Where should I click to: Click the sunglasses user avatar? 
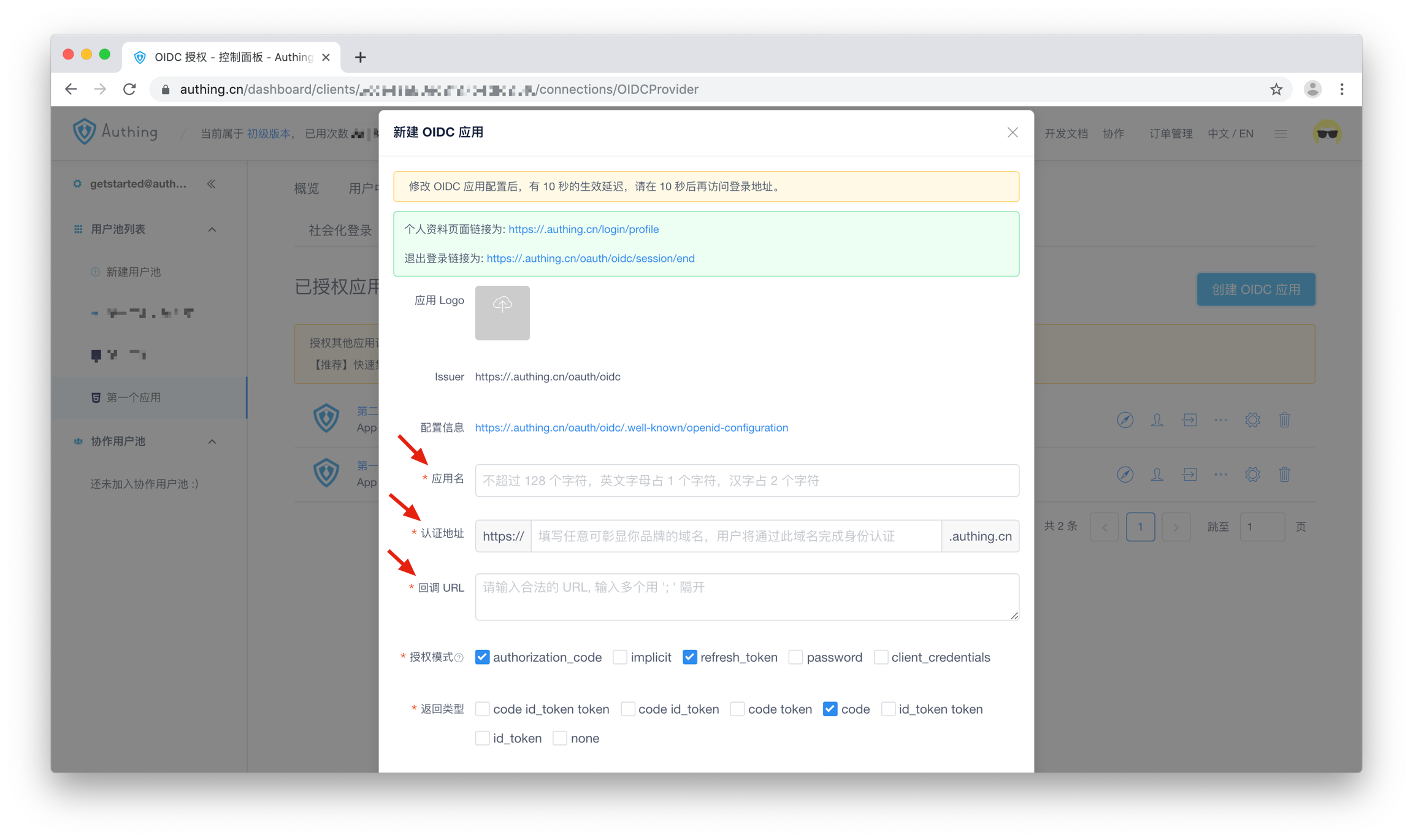click(x=1327, y=133)
